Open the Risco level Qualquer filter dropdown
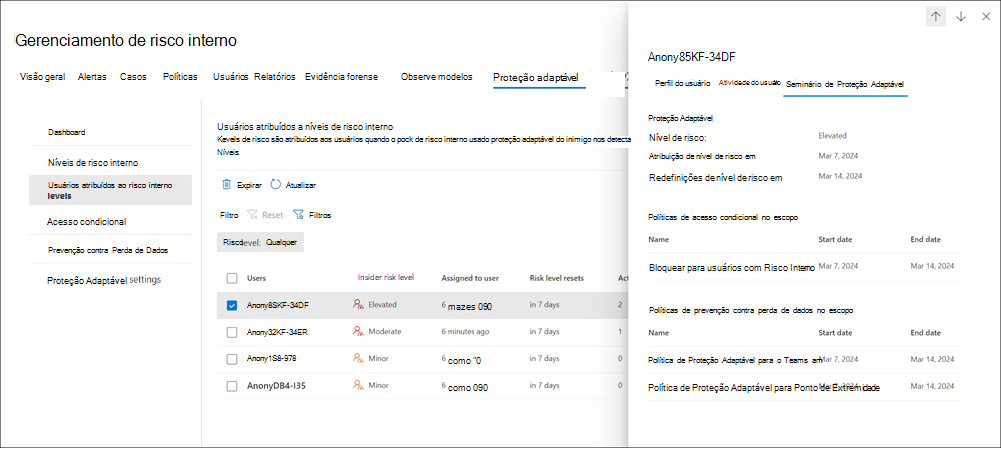The height and width of the screenshot is (449, 1001). click(260, 242)
